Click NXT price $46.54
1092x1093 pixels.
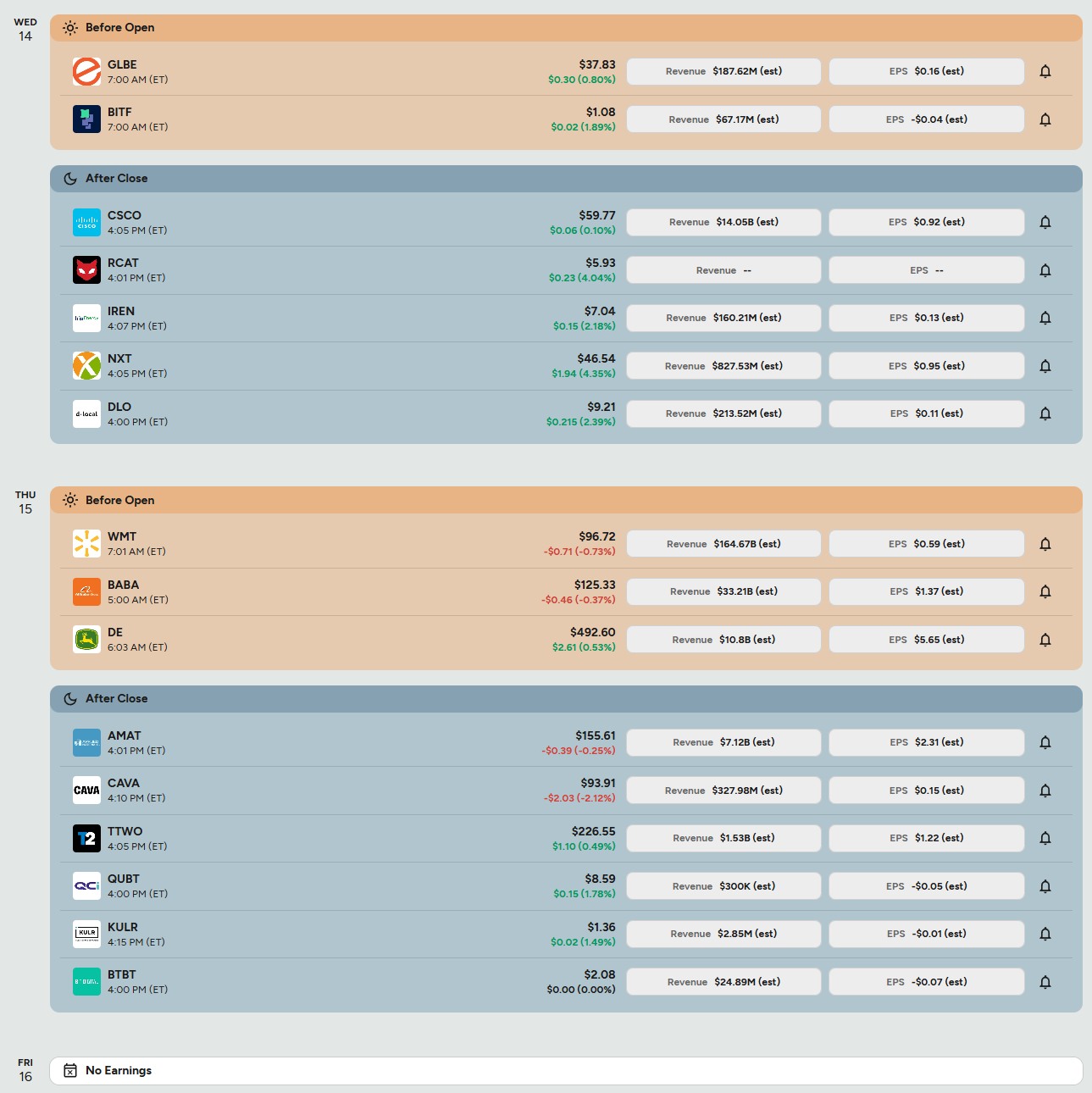coord(596,358)
